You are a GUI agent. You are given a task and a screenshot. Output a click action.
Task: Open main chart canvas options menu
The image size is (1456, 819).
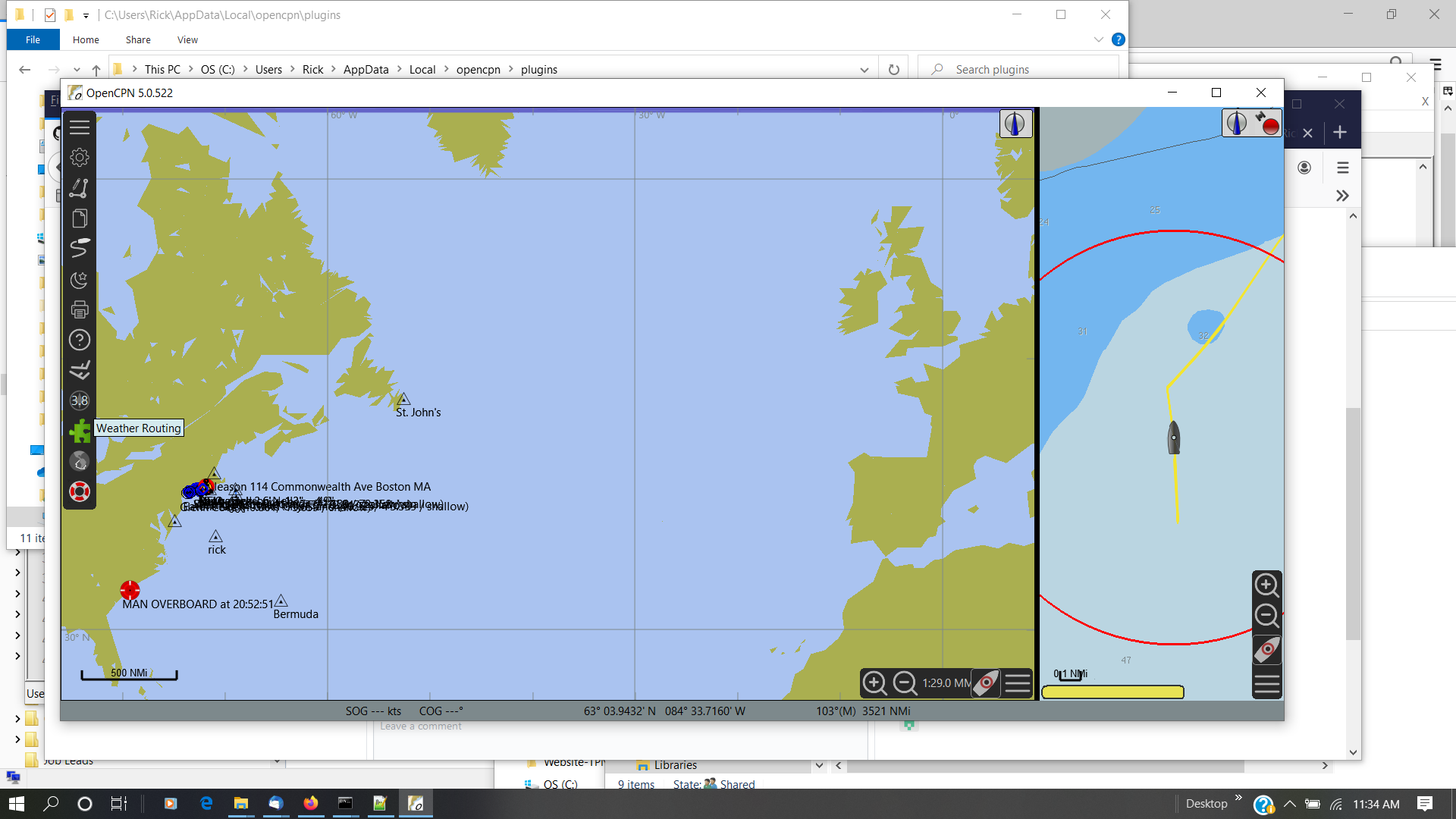(1018, 683)
